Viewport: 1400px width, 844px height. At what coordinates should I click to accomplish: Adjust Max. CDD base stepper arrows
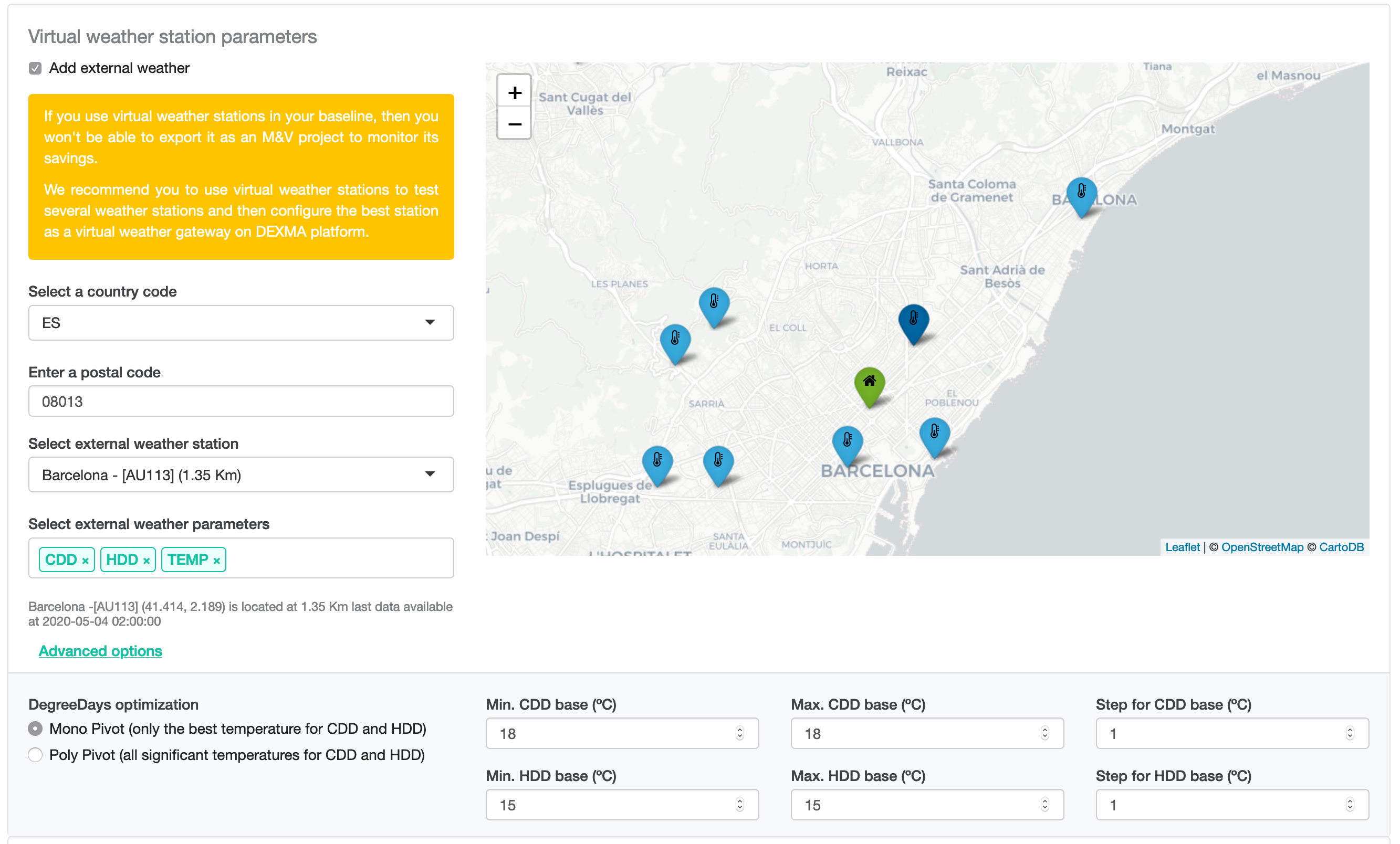click(x=1044, y=733)
